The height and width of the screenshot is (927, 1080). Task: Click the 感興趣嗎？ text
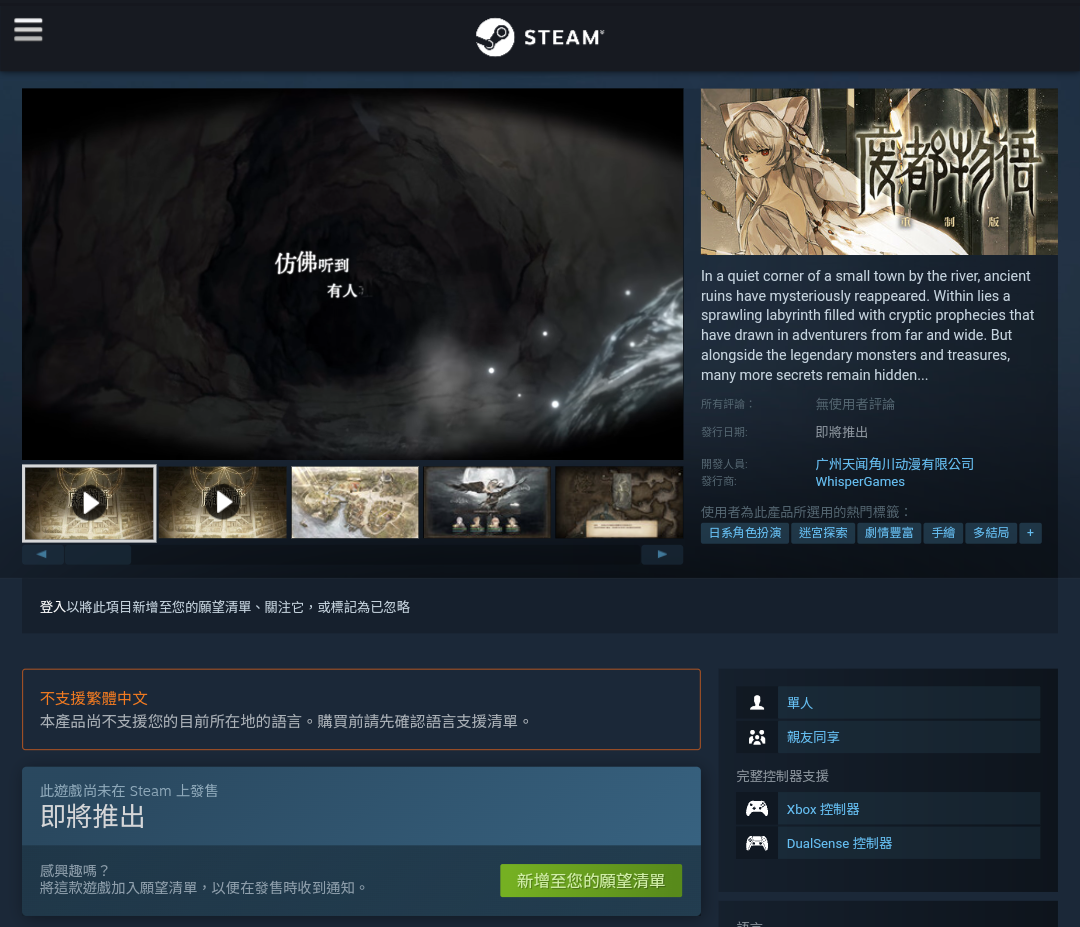(74, 871)
